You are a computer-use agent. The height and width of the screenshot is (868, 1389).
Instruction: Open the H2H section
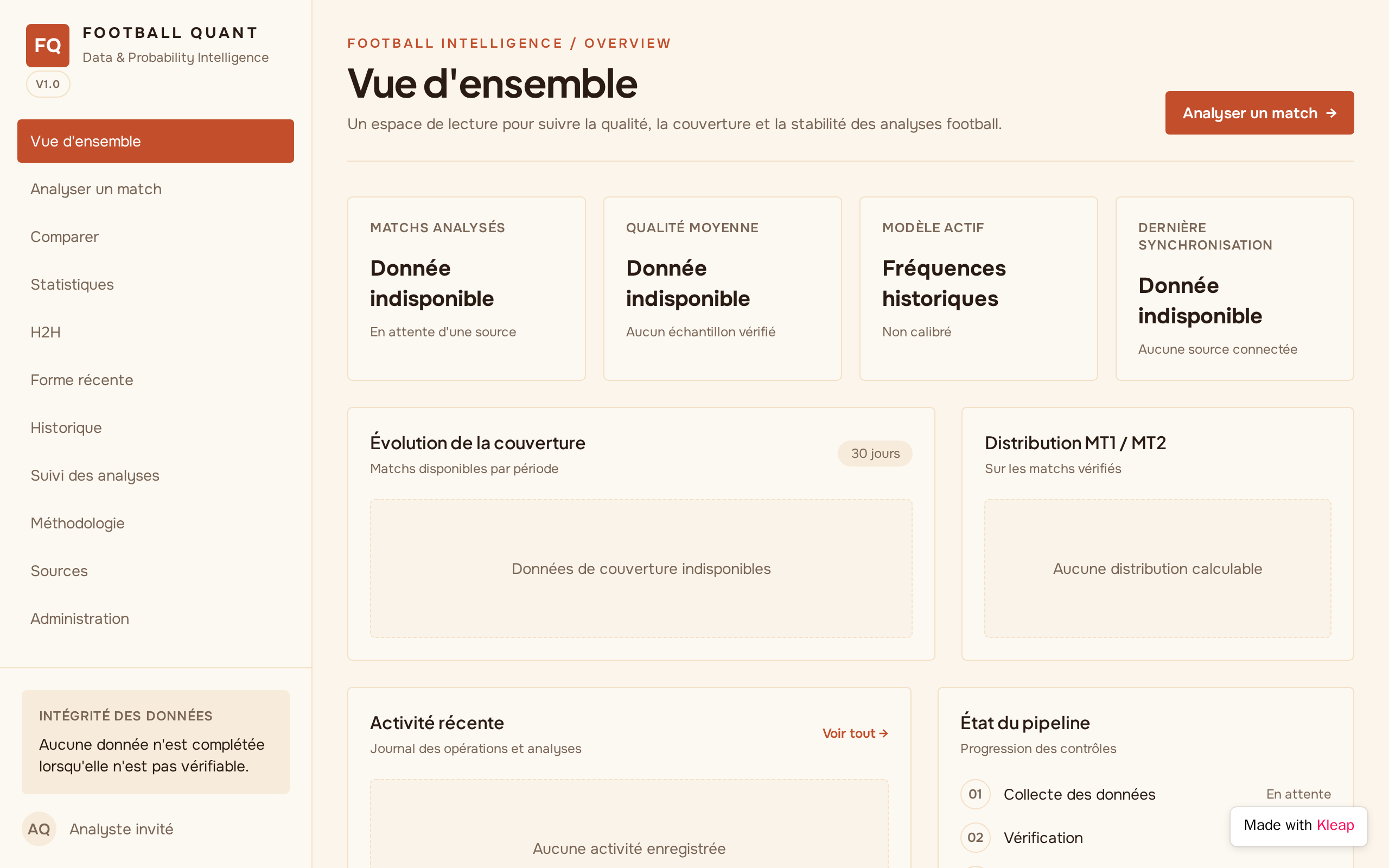156,332
